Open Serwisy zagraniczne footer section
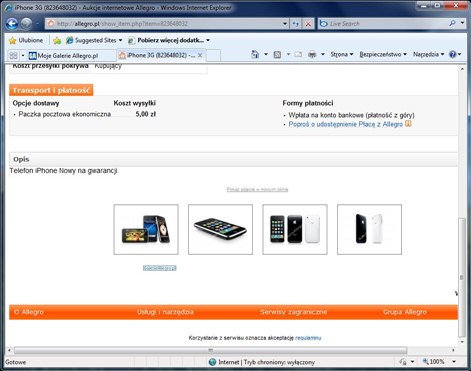Image resolution: width=471 pixels, height=371 pixels. (294, 312)
